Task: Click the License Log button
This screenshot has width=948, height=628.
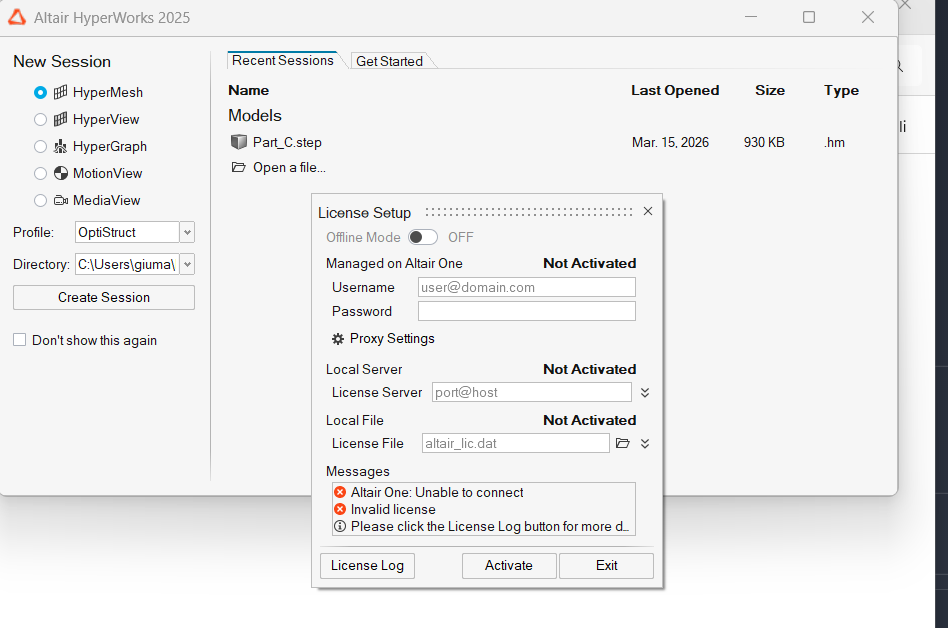Action: click(367, 566)
